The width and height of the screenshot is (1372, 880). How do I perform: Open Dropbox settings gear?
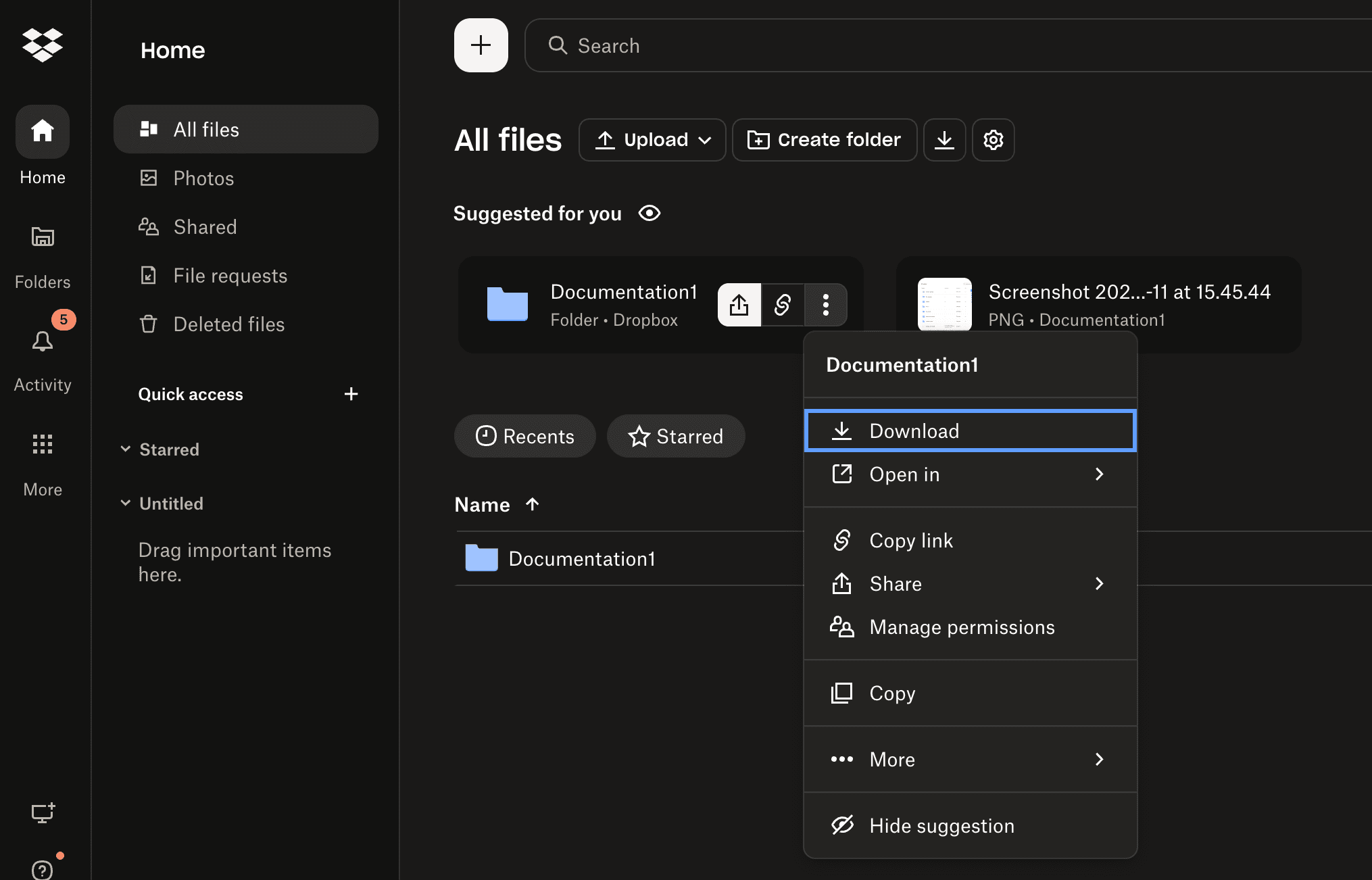993,140
